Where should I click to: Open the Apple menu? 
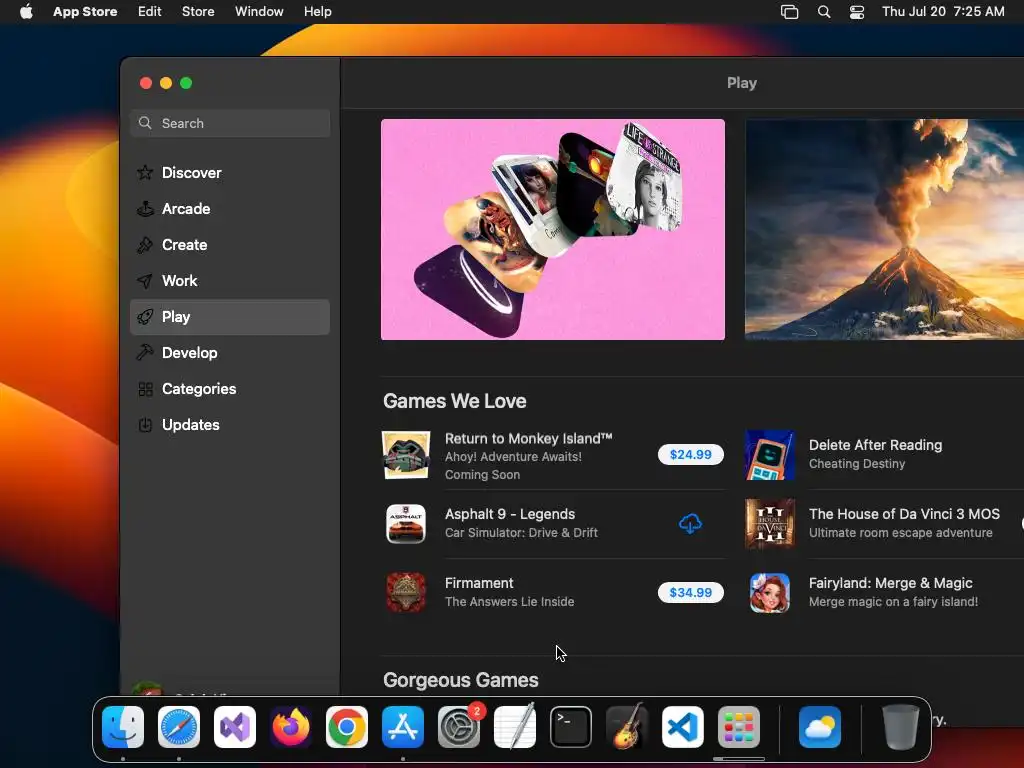[26, 11]
